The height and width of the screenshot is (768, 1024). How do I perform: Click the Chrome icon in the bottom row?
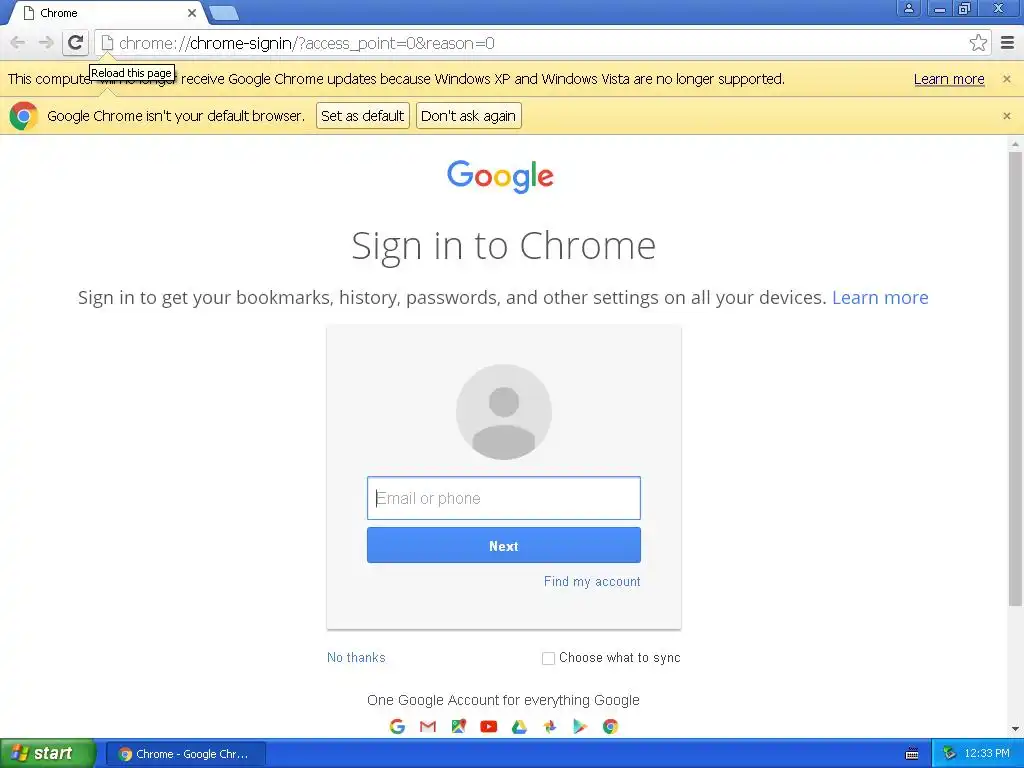click(x=610, y=726)
